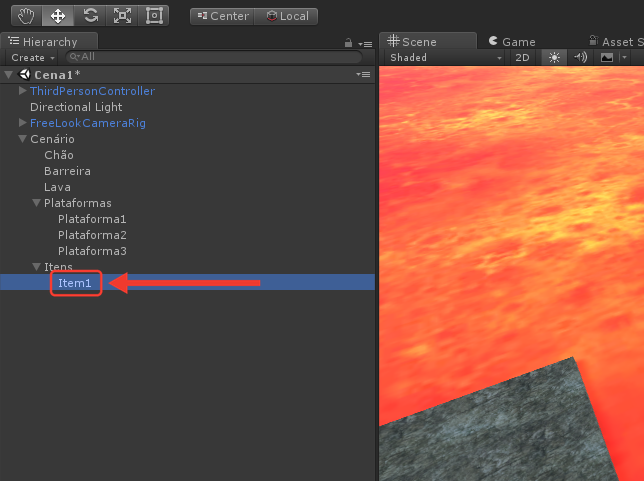Screen dimensions: 644x481
Task: Open the Shaded draw mode dropdown
Action: 446,58
